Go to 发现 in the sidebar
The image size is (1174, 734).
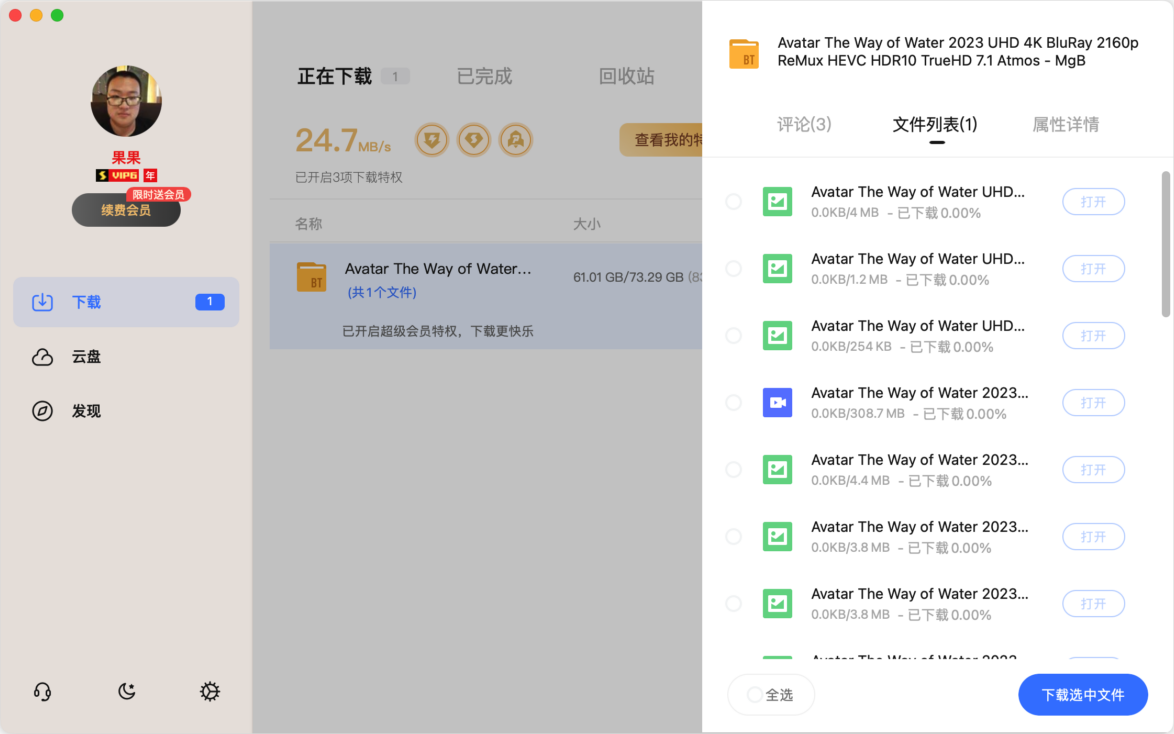click(x=127, y=411)
